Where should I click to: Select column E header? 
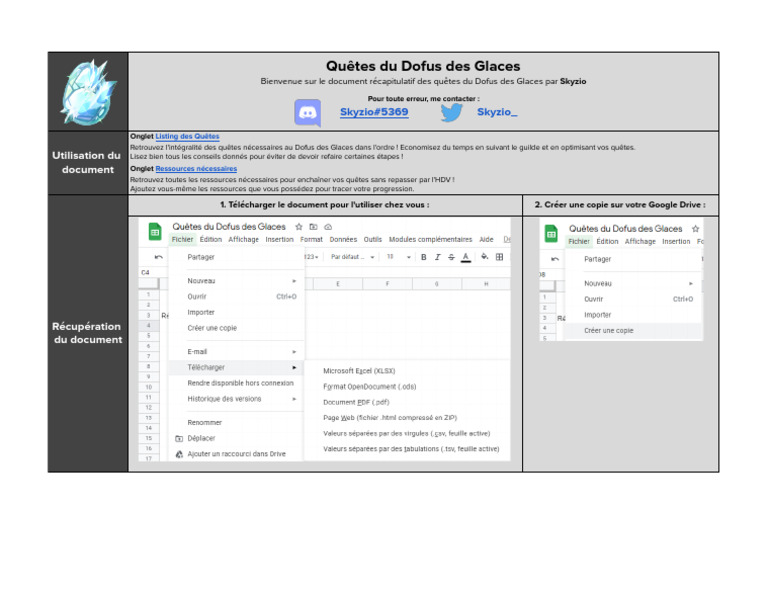(x=338, y=284)
